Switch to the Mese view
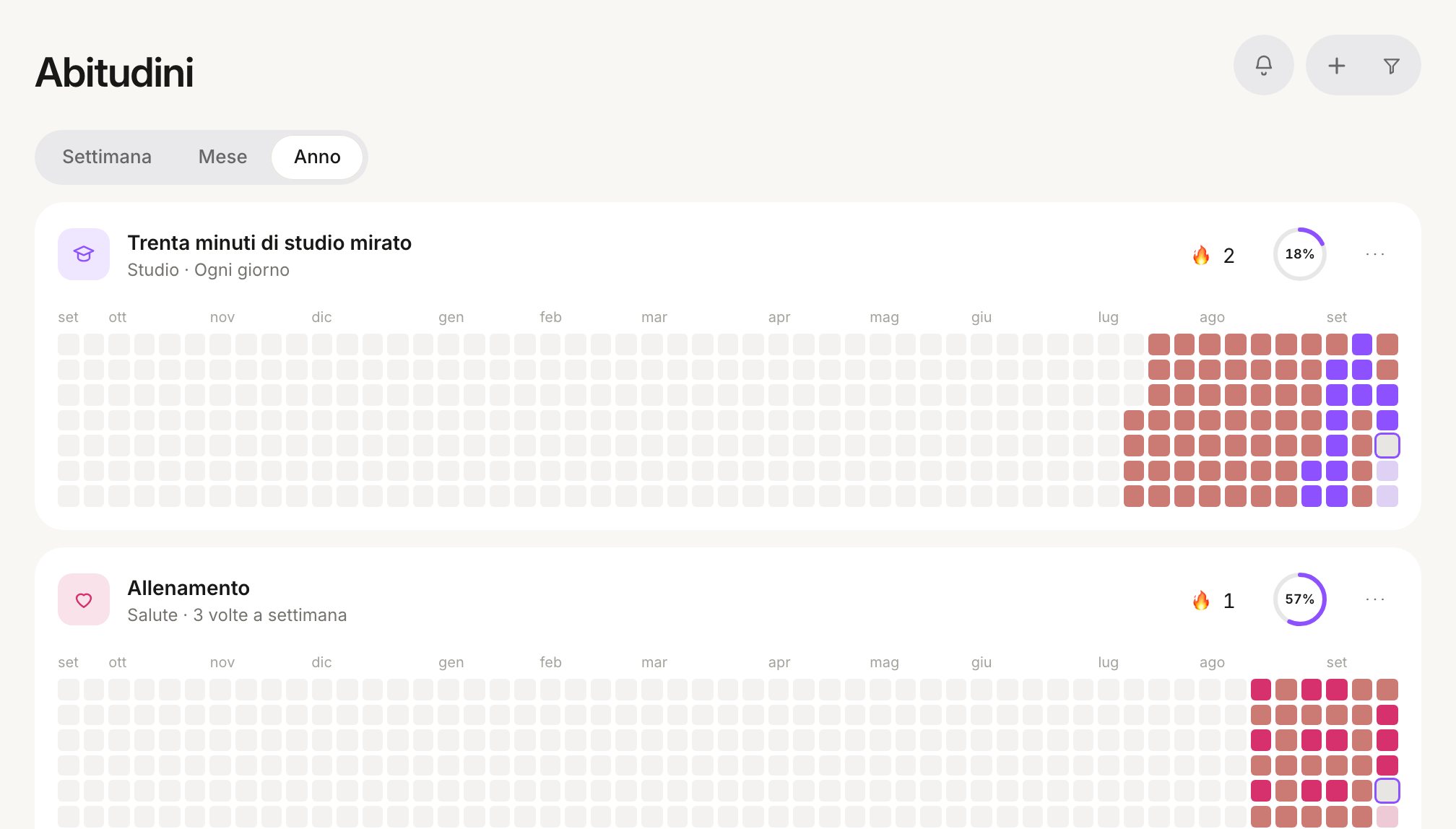 (x=222, y=157)
